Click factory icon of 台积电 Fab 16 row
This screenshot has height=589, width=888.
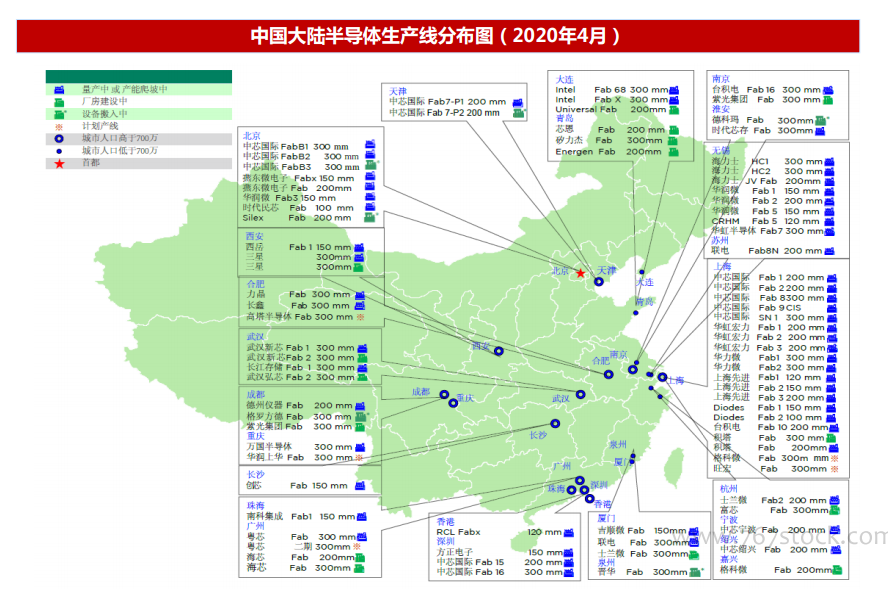pyautogui.click(x=828, y=90)
